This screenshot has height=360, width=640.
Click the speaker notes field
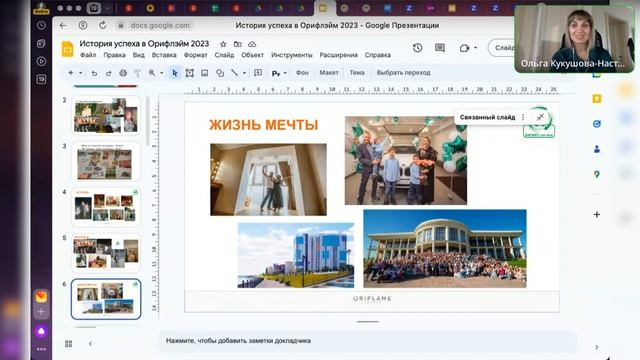367,341
